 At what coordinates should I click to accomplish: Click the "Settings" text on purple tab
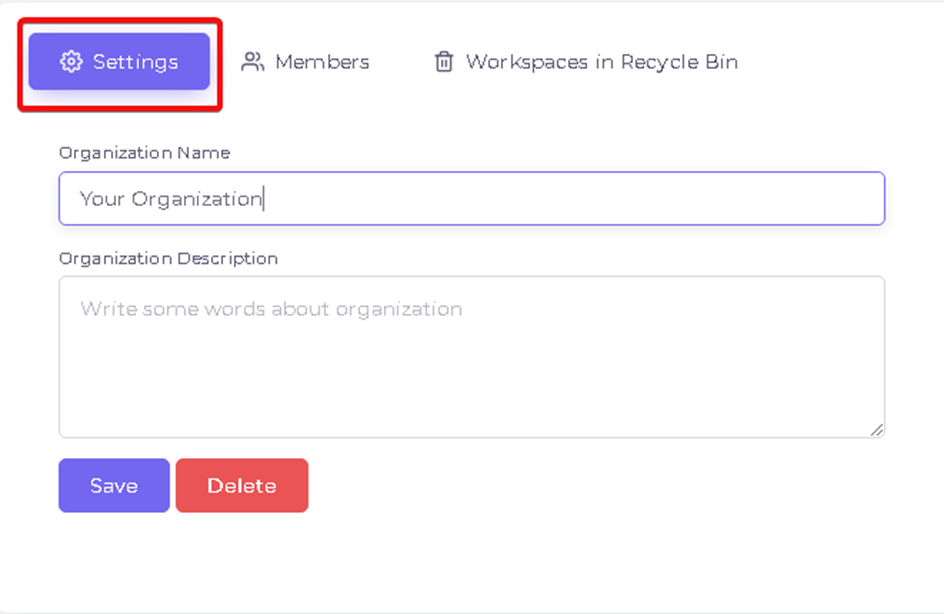click(x=135, y=62)
